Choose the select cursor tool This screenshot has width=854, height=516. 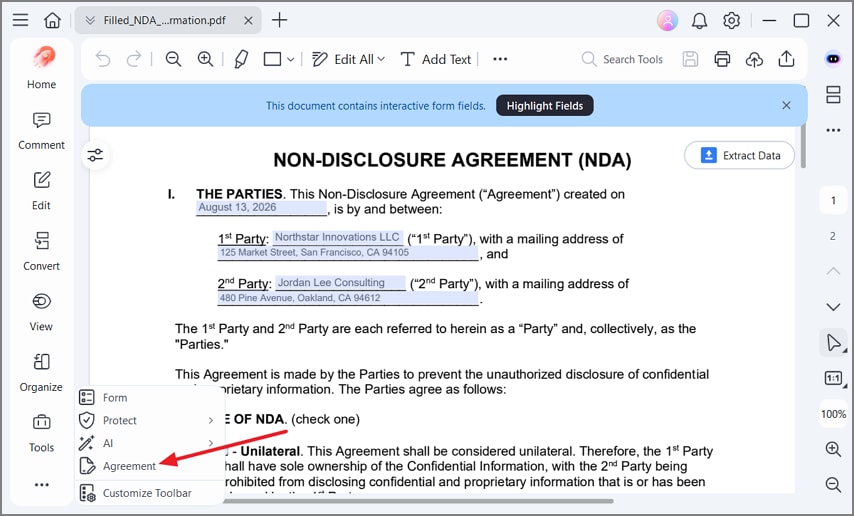[833, 343]
